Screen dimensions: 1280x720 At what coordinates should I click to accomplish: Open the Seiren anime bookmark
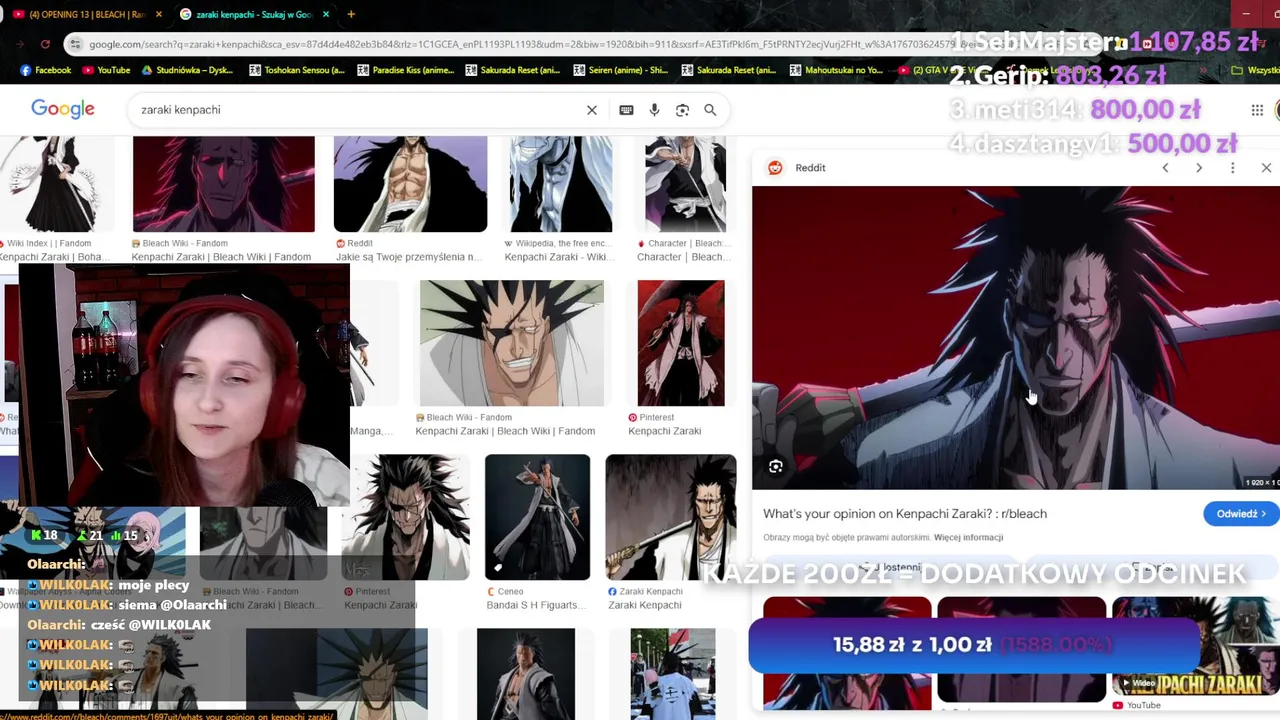point(621,70)
